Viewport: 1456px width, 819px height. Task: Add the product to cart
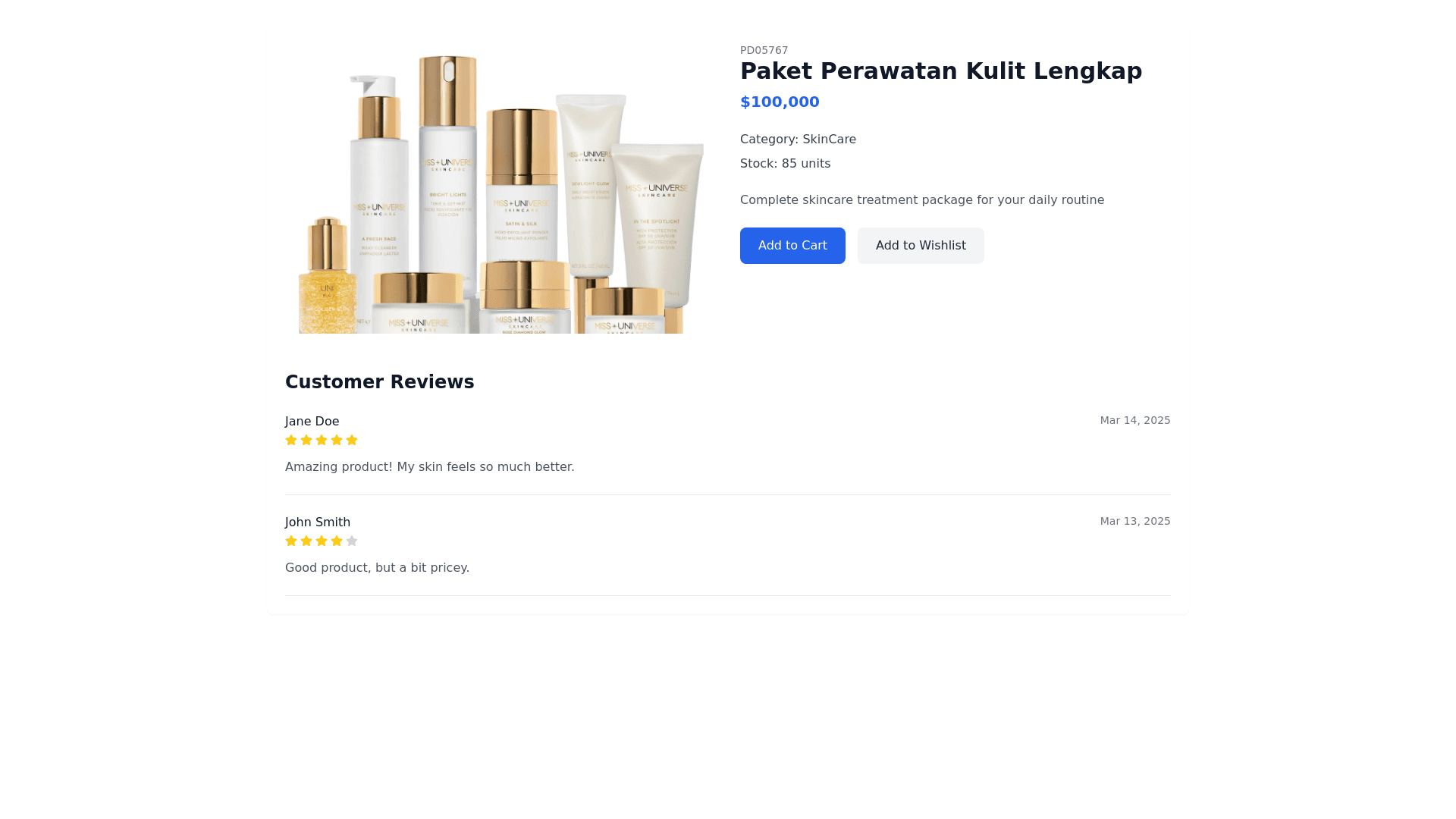coord(792,246)
